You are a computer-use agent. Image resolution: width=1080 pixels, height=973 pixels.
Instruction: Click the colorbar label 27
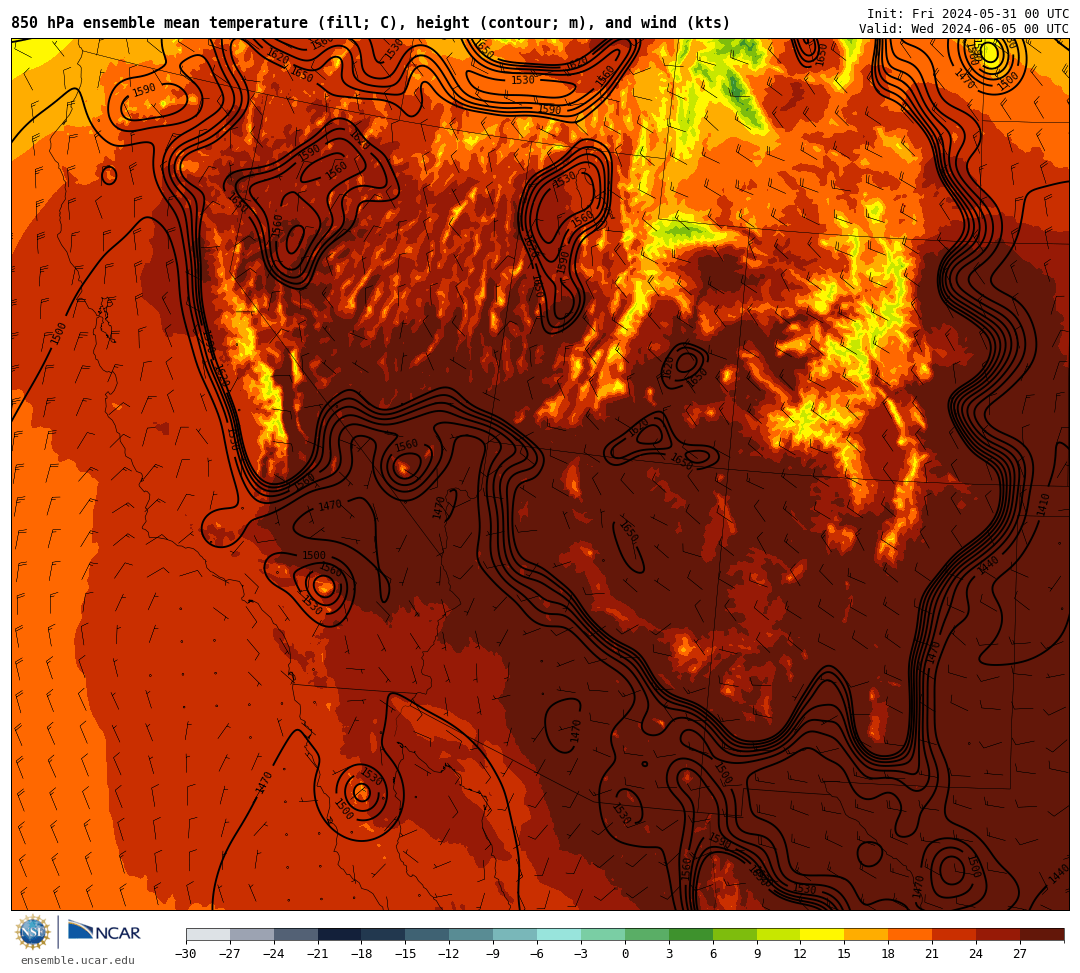pos(1021,954)
